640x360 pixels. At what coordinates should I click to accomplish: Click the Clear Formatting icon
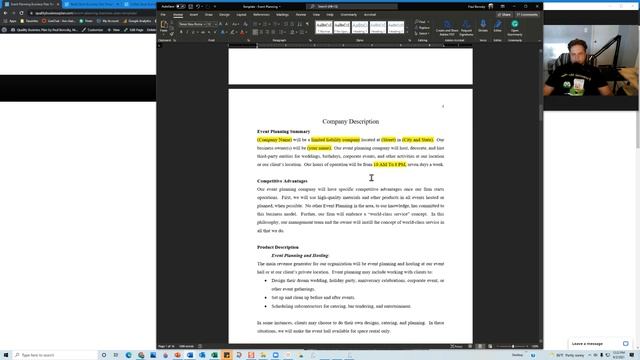click(245, 24)
